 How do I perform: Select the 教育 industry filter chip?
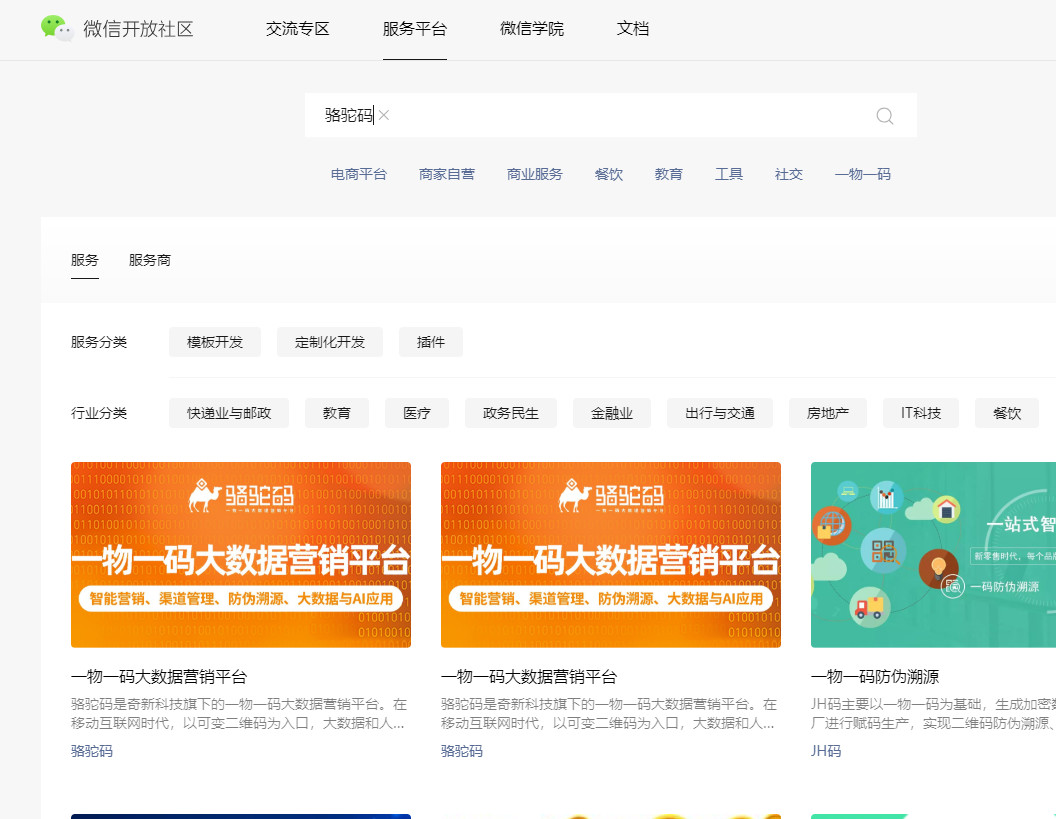(337, 413)
